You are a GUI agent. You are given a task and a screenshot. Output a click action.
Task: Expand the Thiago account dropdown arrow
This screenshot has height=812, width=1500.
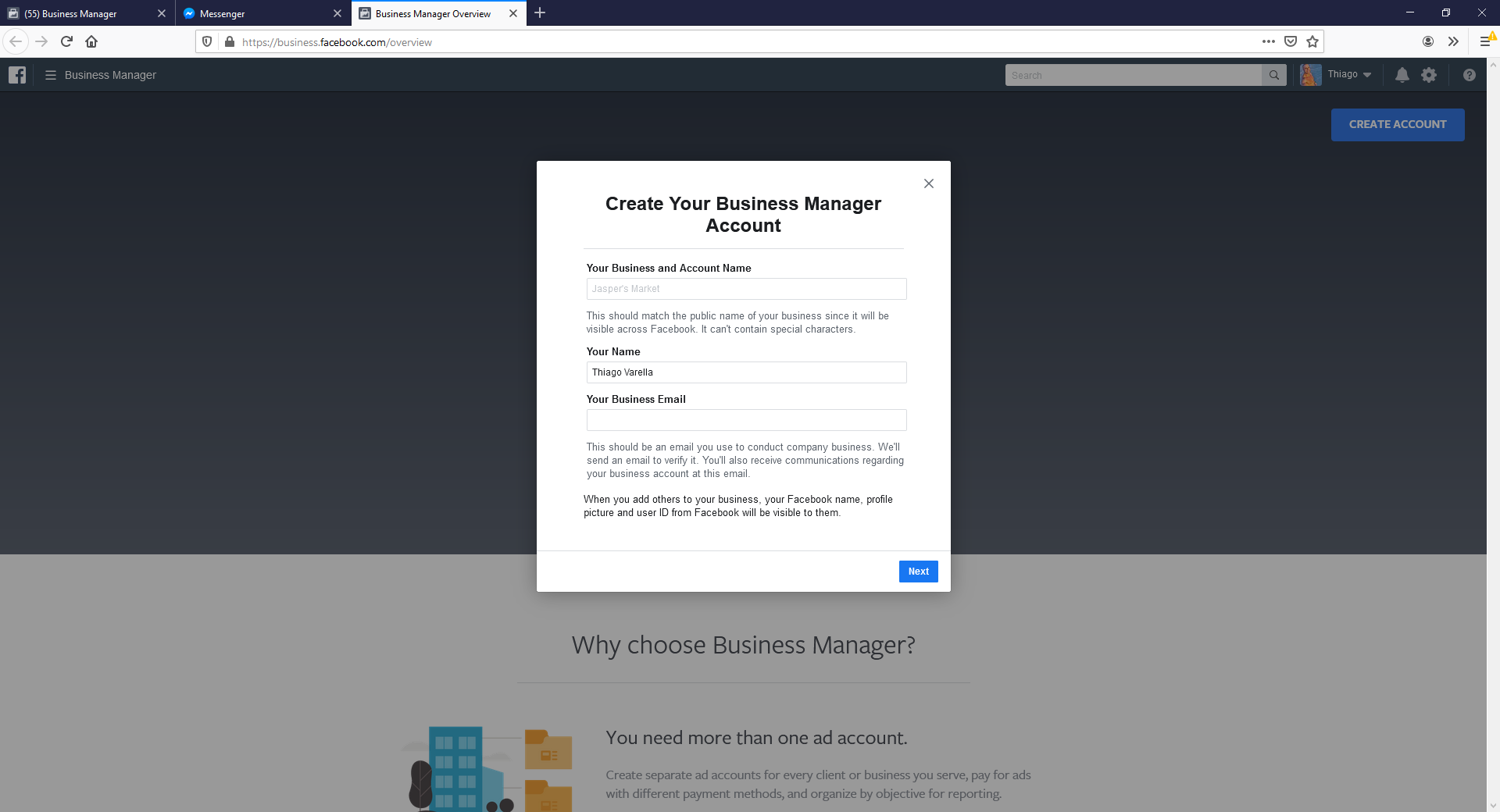point(1367,75)
